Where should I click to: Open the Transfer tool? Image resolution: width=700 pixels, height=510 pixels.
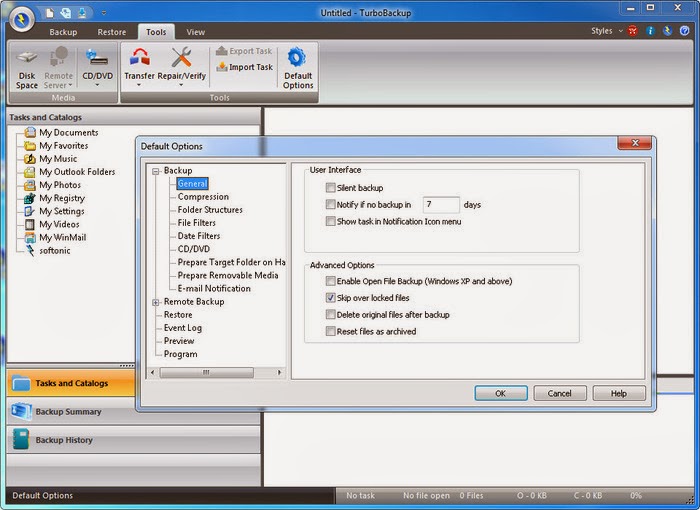139,67
